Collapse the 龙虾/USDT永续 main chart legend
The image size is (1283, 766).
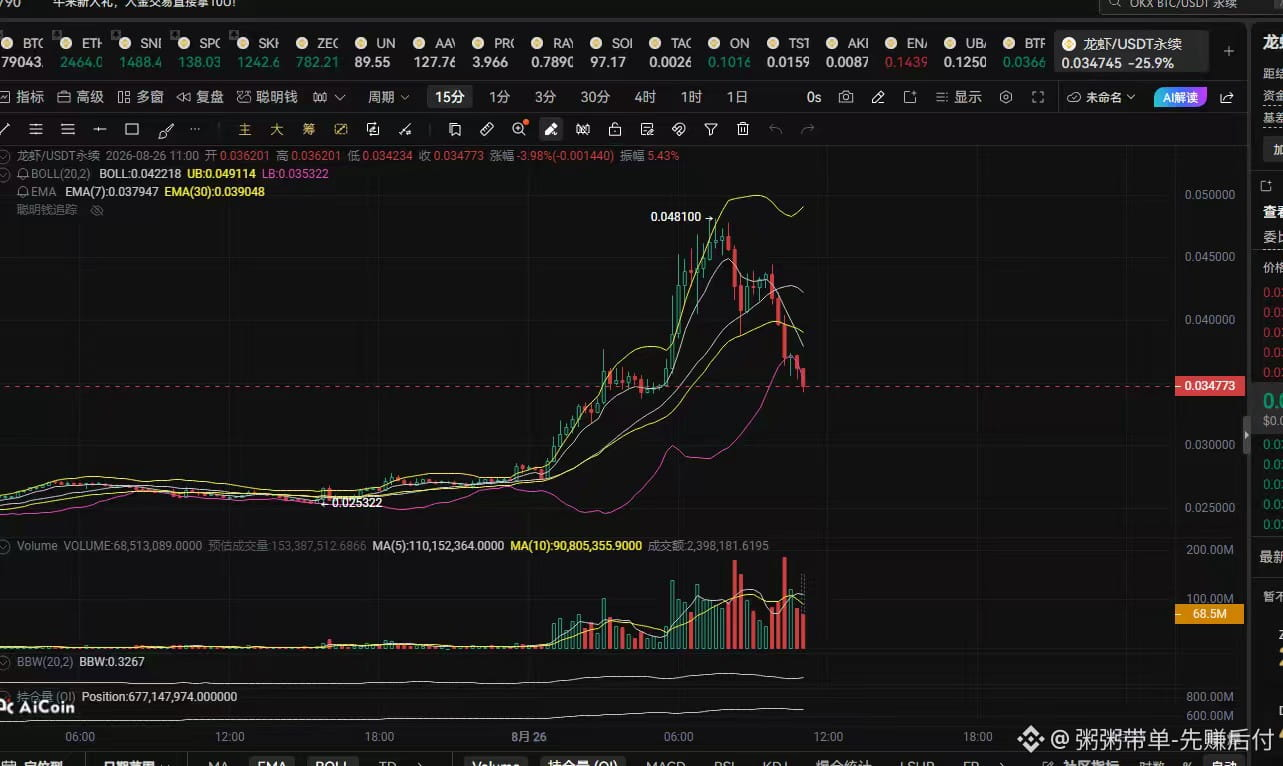(x=5, y=156)
